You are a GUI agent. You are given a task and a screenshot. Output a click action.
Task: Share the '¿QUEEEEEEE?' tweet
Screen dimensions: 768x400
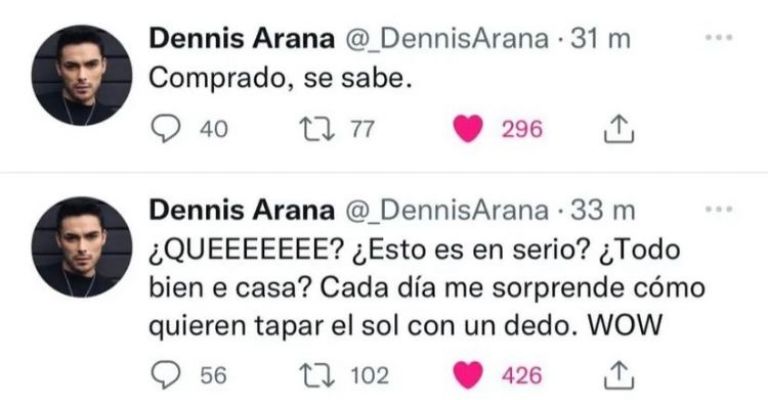[x=619, y=375]
